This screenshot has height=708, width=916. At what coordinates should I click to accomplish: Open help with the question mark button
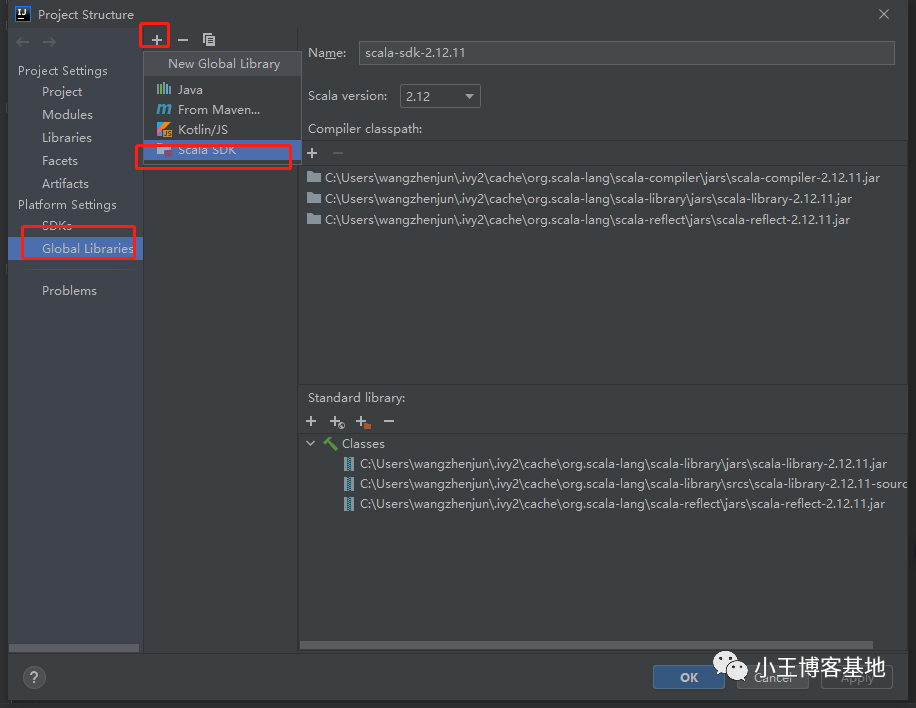coord(34,677)
